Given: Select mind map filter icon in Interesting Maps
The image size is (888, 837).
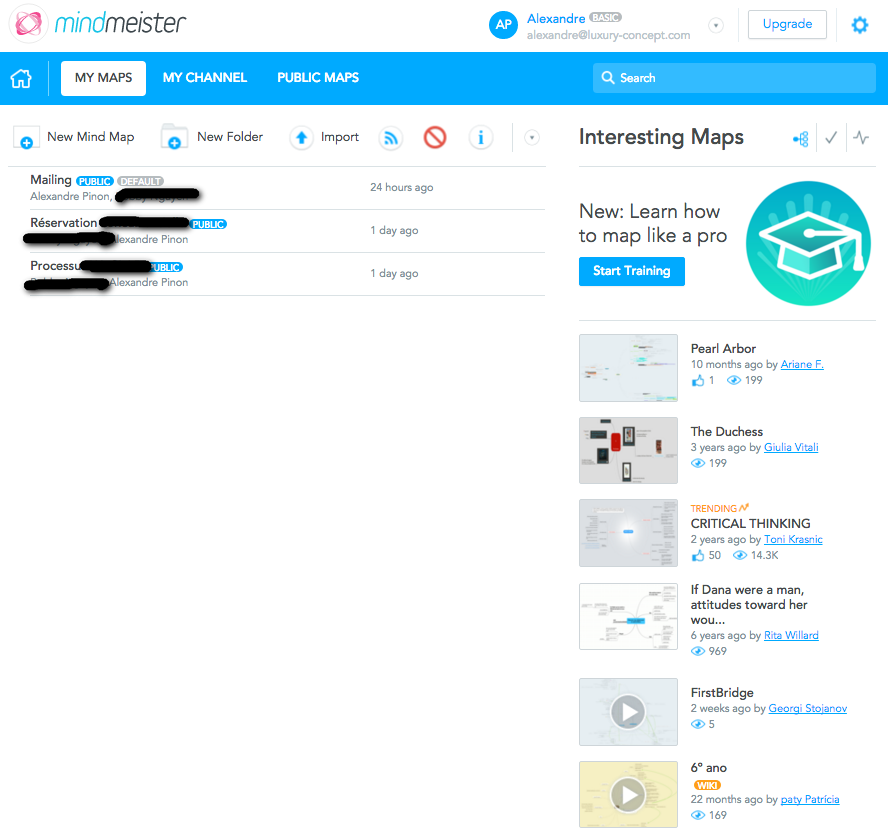Looking at the screenshot, I should pyautogui.click(x=801, y=138).
